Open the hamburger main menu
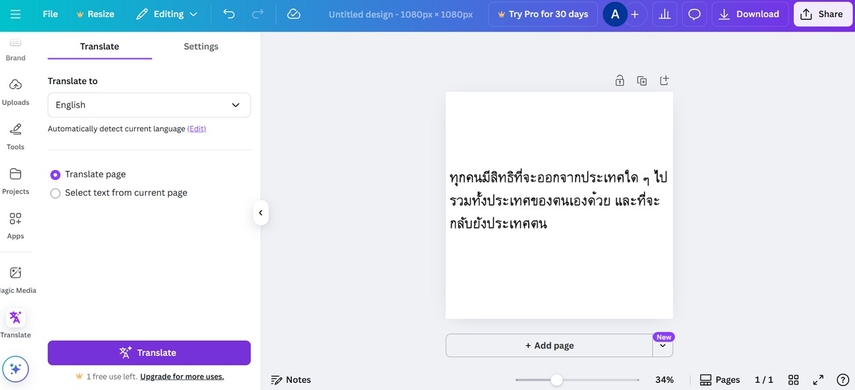The image size is (855, 390). point(15,14)
